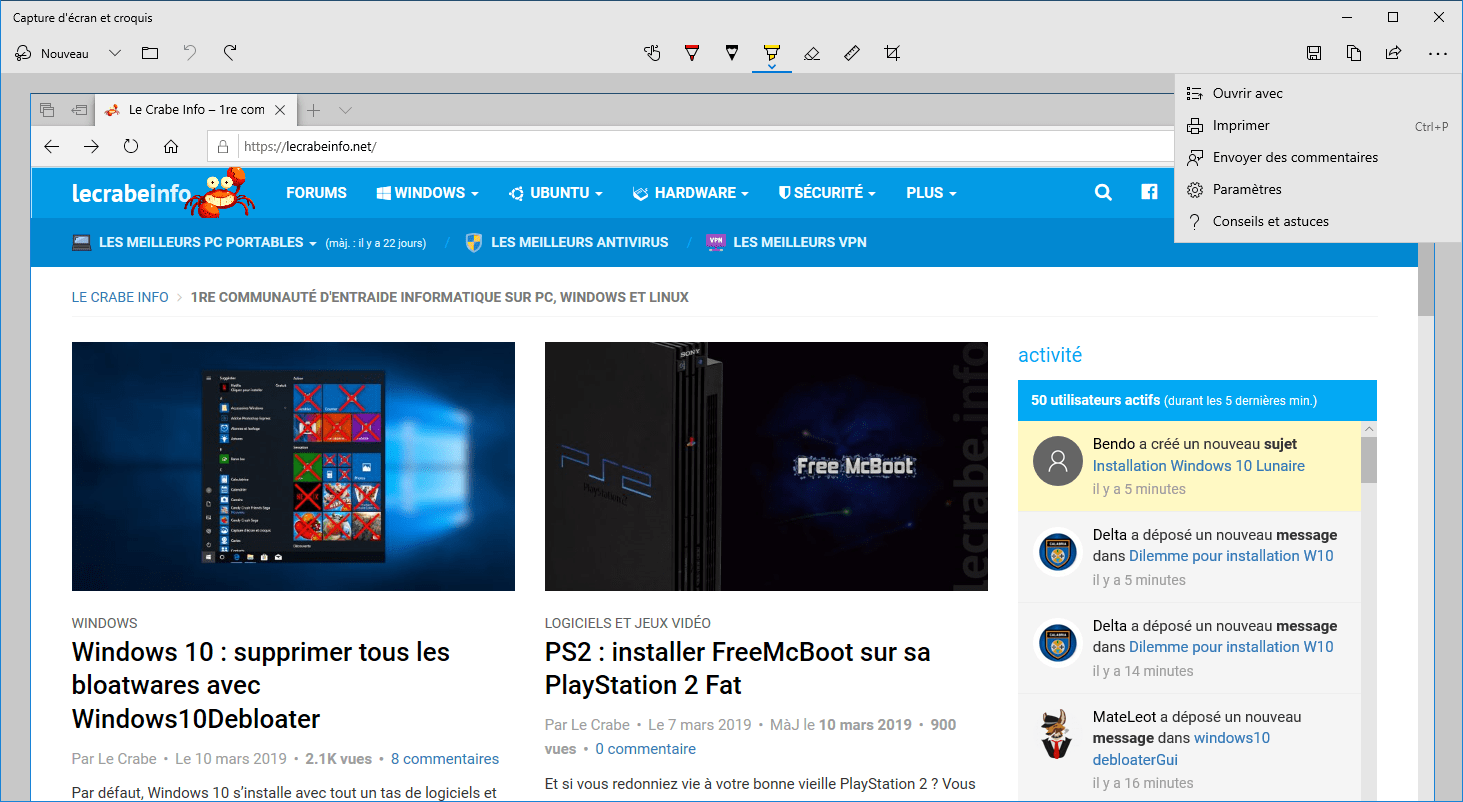Open a new browser tab with plus
Viewport: 1463px width, 802px height.
pos(313,110)
